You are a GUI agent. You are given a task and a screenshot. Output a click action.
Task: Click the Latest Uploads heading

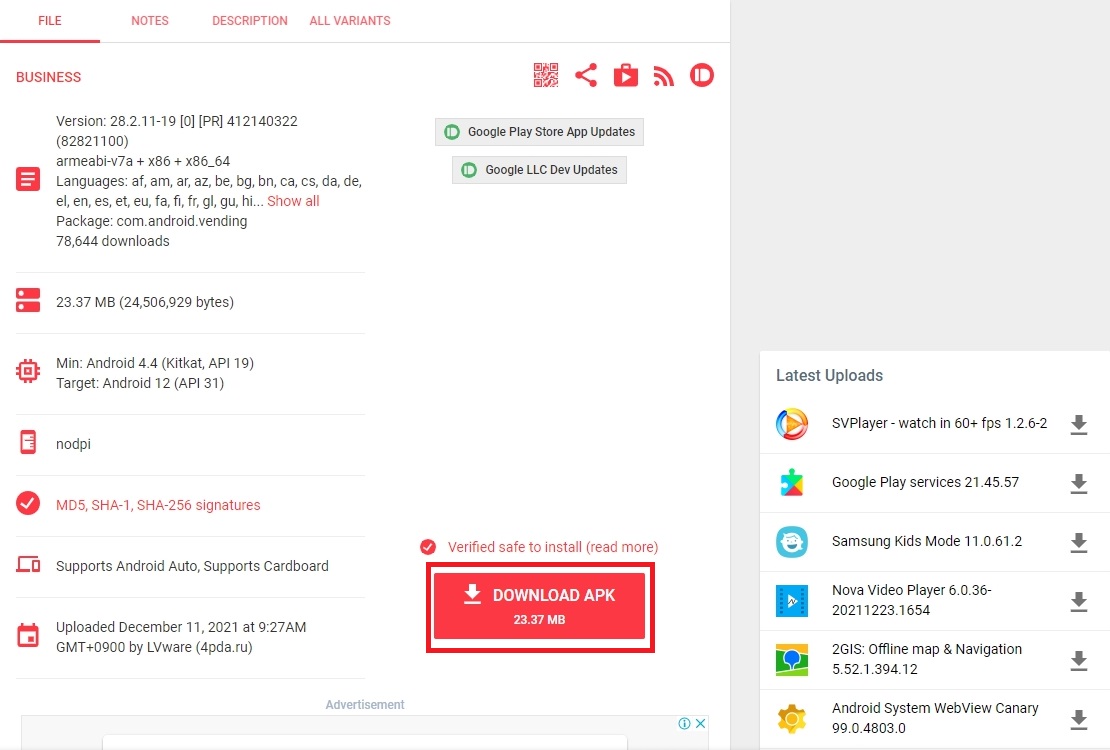830,375
